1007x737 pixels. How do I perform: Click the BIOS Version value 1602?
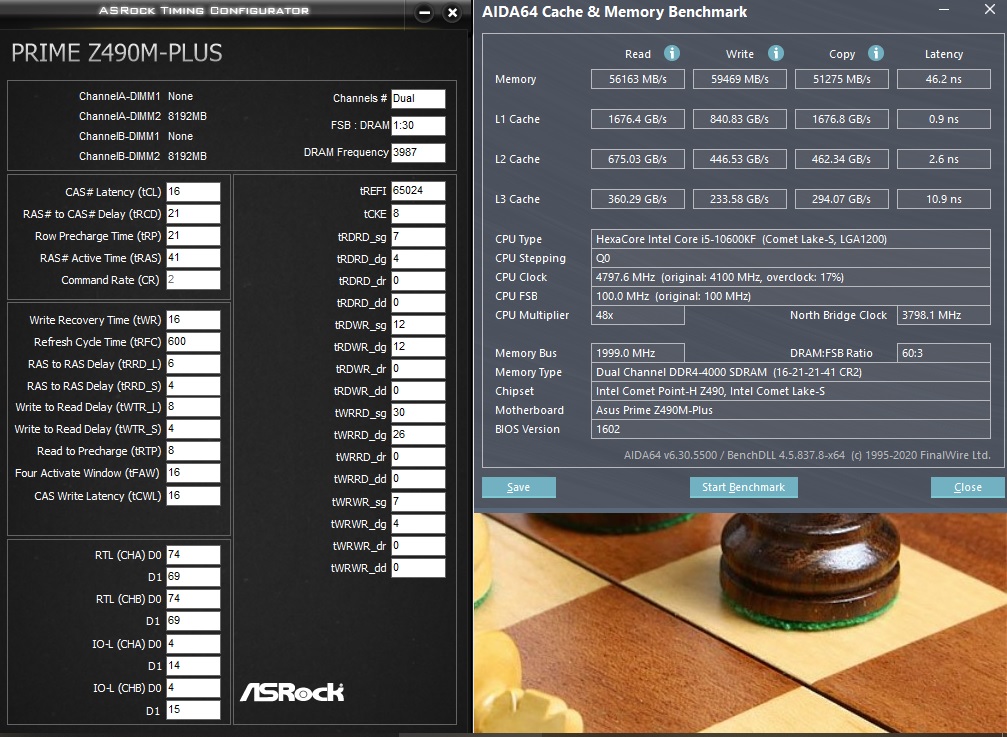tap(791, 429)
